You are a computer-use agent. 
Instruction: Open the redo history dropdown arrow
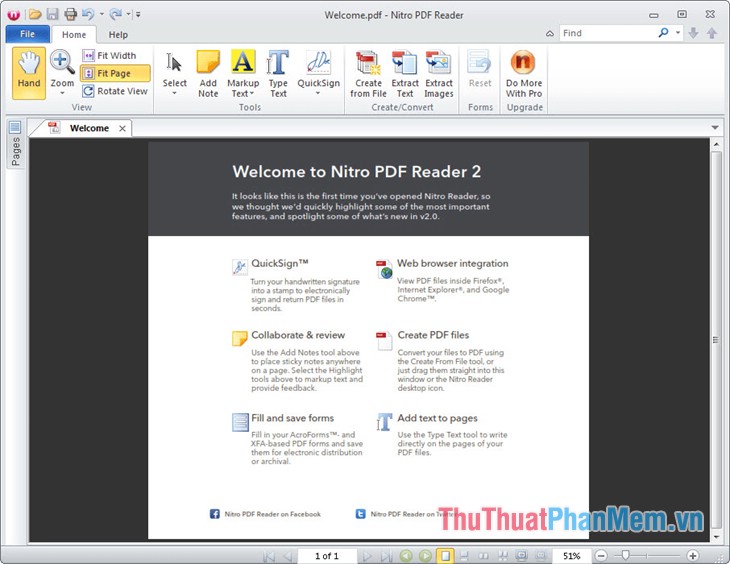128,14
